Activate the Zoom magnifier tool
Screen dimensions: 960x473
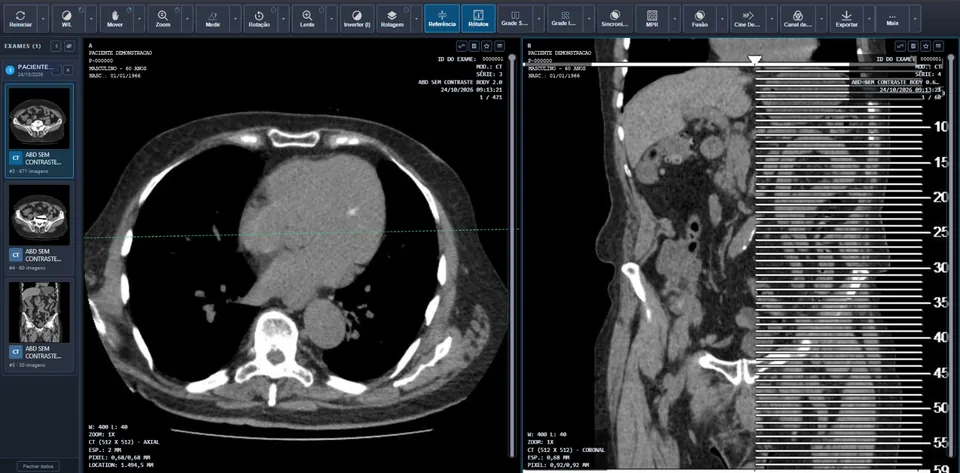pyautogui.click(x=163, y=18)
